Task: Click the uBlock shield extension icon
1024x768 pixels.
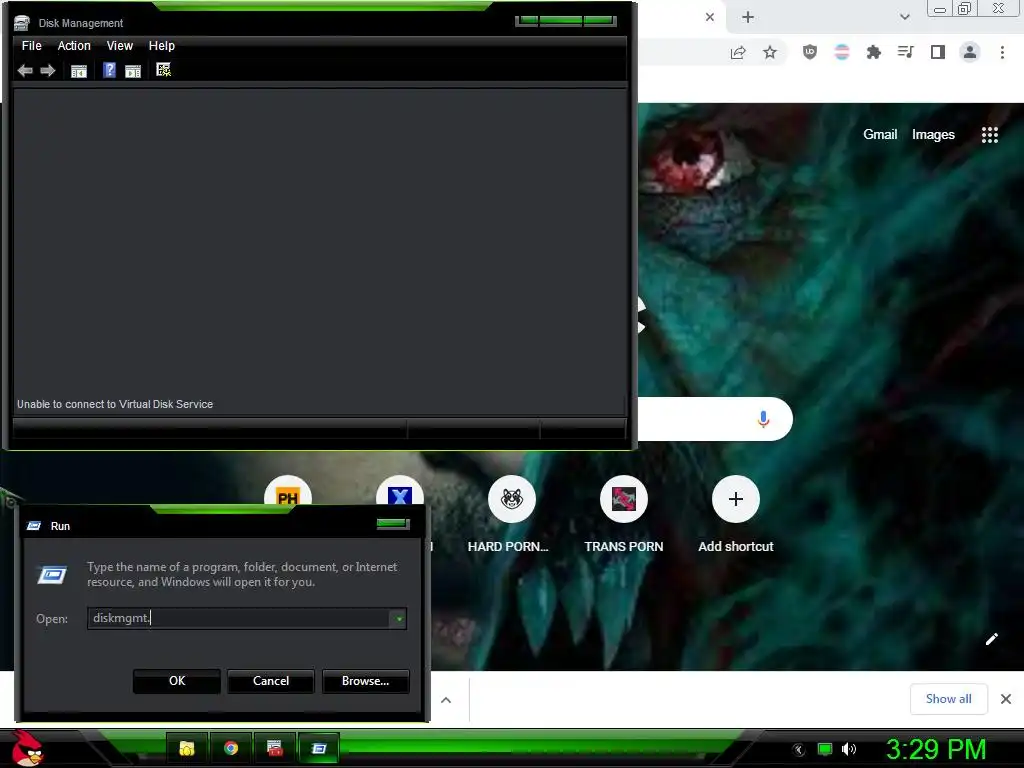Action: click(809, 52)
